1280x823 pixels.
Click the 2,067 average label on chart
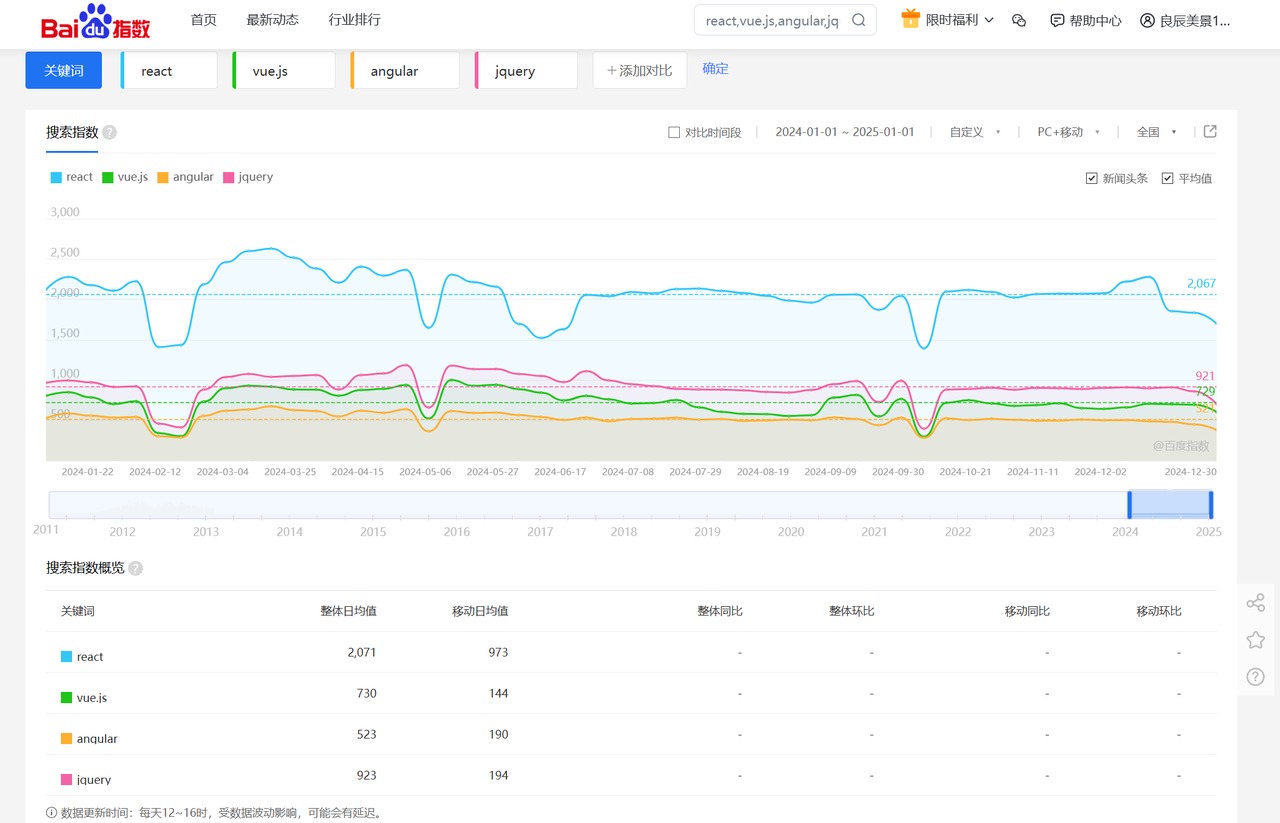click(x=1201, y=284)
